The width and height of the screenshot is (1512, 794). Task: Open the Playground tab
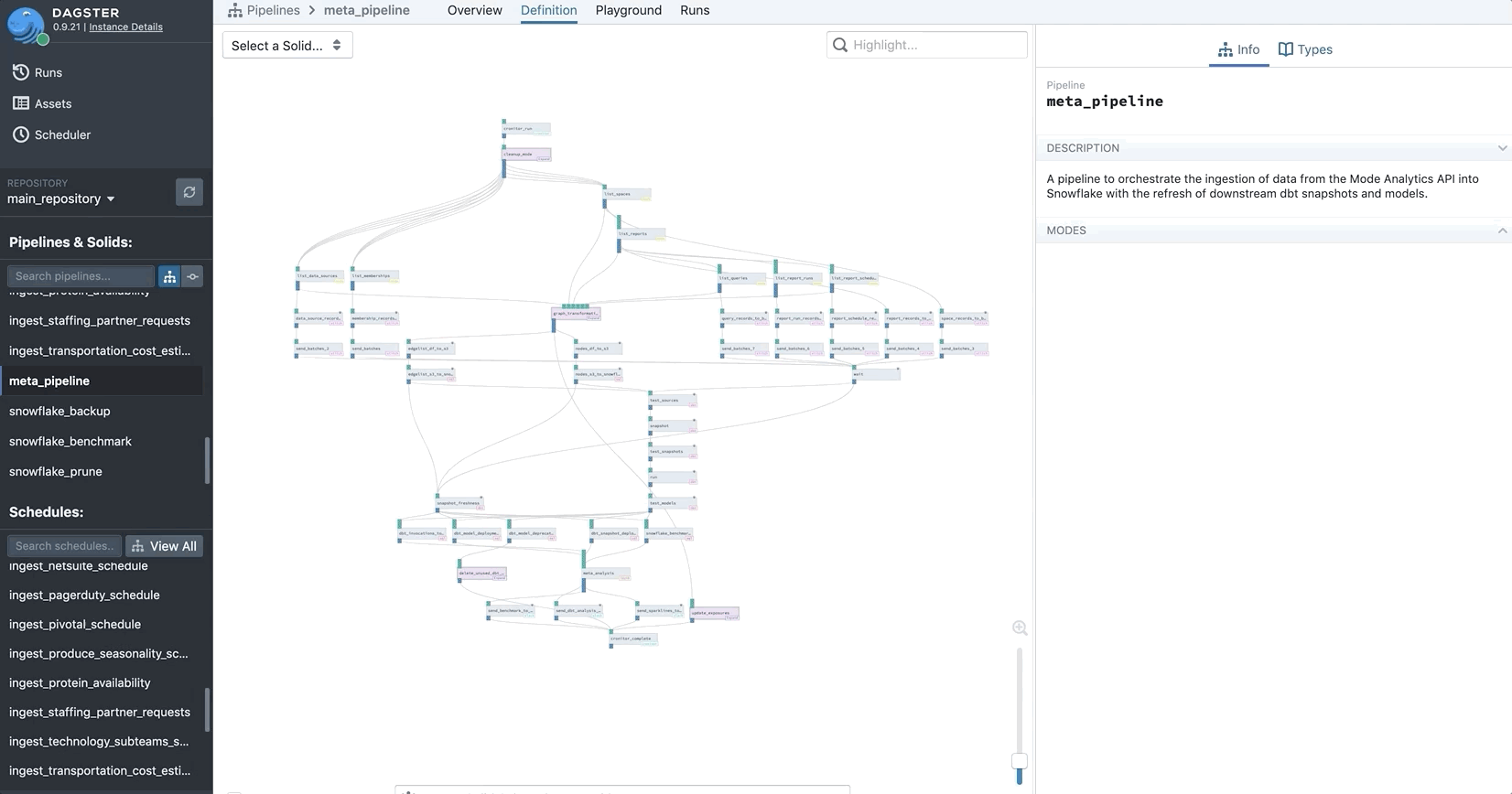click(628, 10)
